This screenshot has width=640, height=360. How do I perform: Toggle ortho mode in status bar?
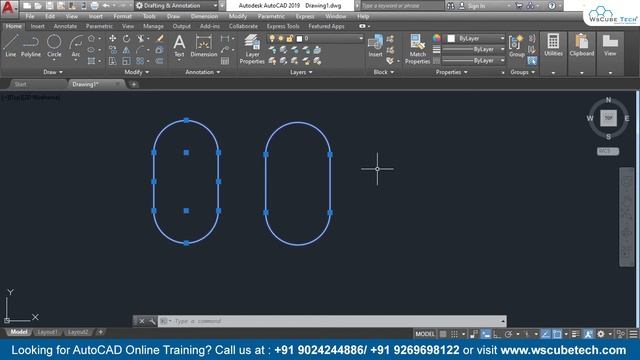497,334
